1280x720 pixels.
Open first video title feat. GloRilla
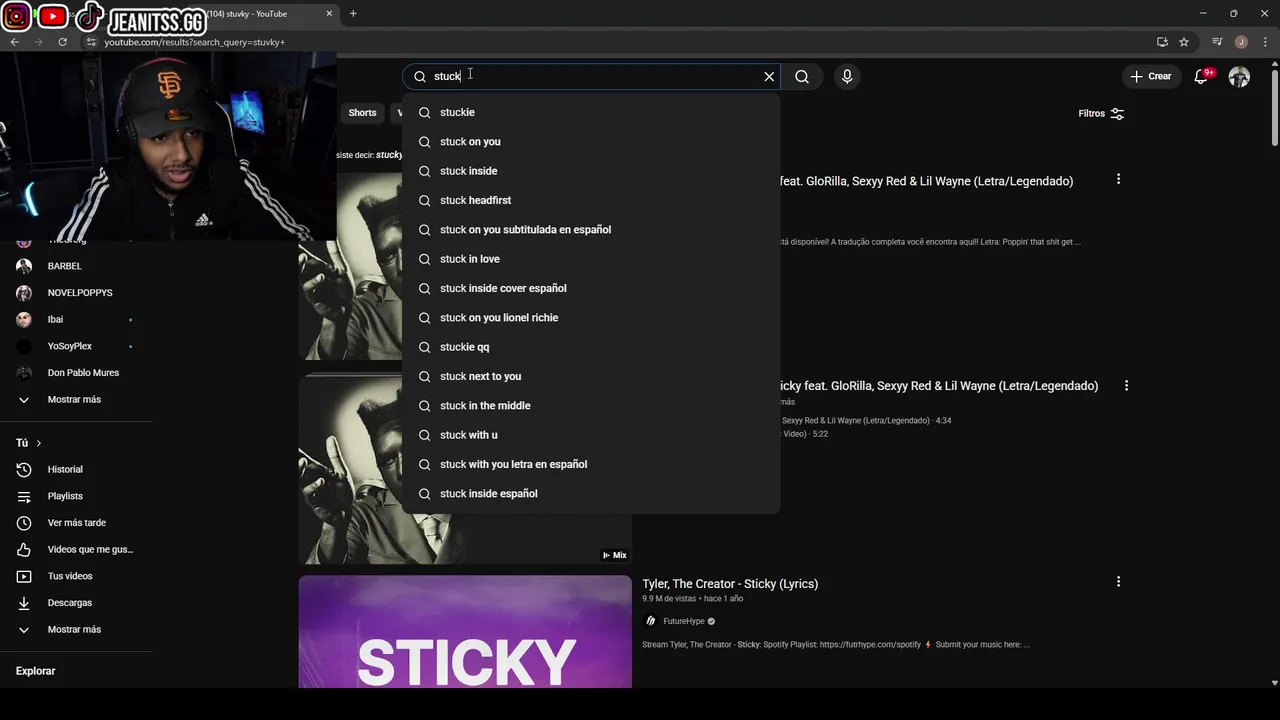[926, 181]
